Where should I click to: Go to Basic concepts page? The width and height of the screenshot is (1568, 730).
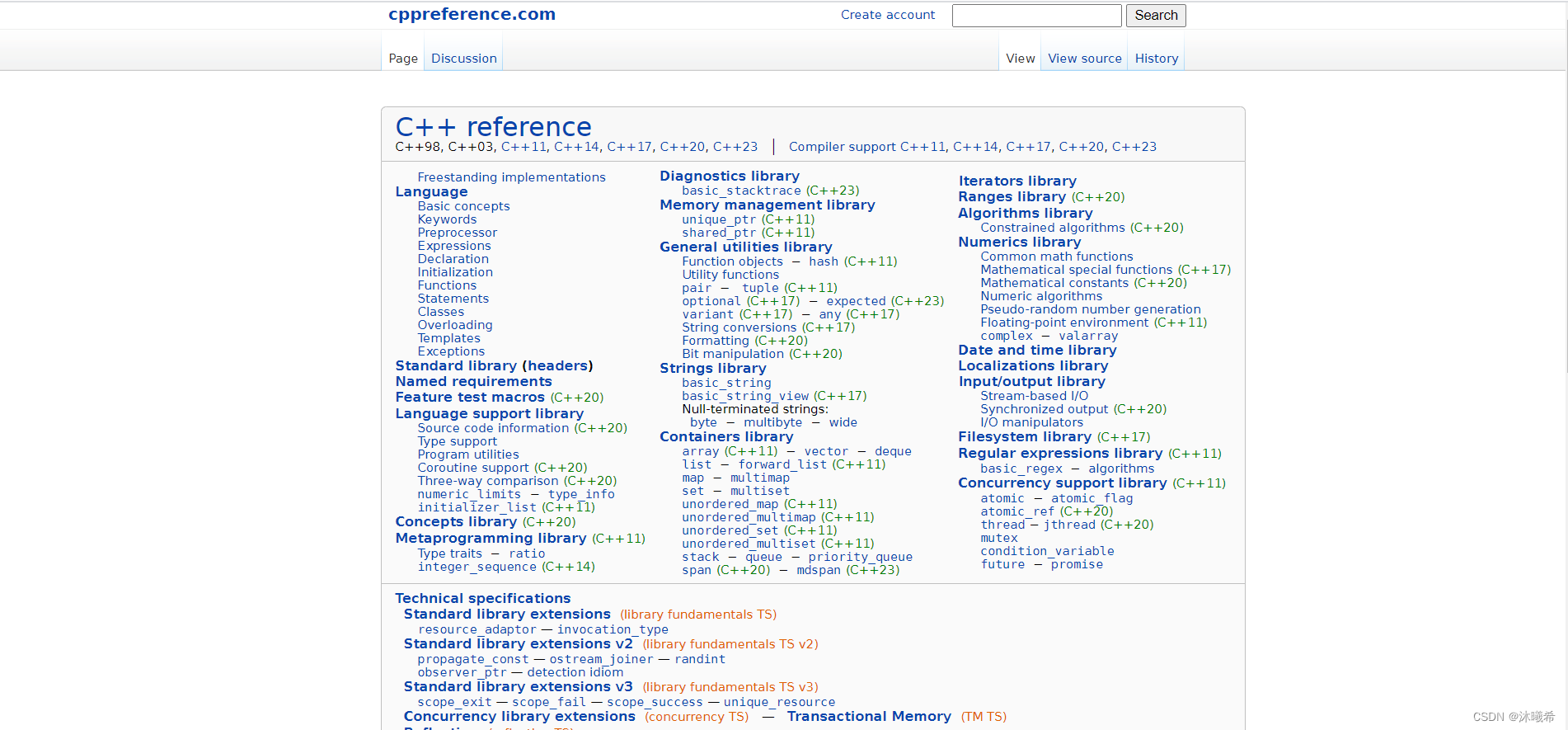463,206
